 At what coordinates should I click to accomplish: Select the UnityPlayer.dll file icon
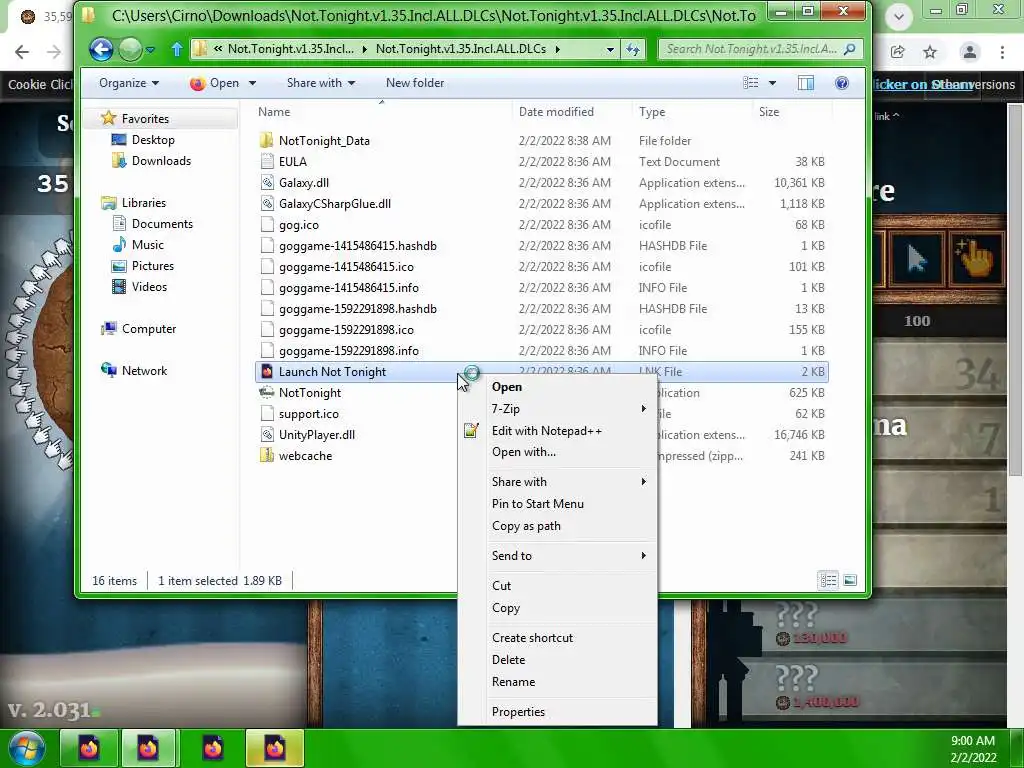(266, 434)
